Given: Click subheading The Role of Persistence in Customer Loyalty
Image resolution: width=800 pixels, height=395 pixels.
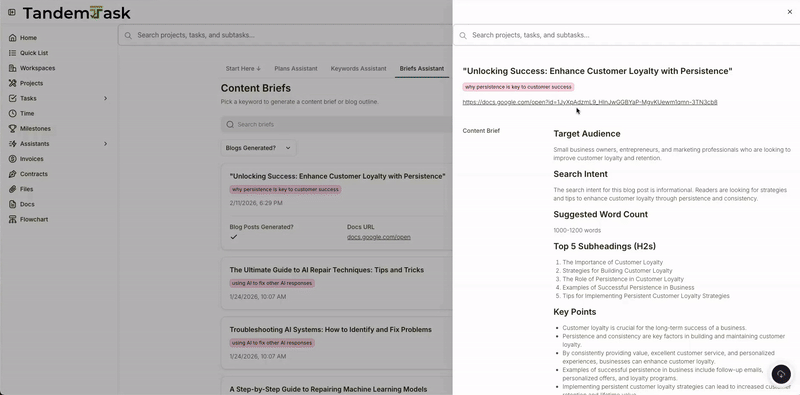Looking at the screenshot, I should 623,279.
